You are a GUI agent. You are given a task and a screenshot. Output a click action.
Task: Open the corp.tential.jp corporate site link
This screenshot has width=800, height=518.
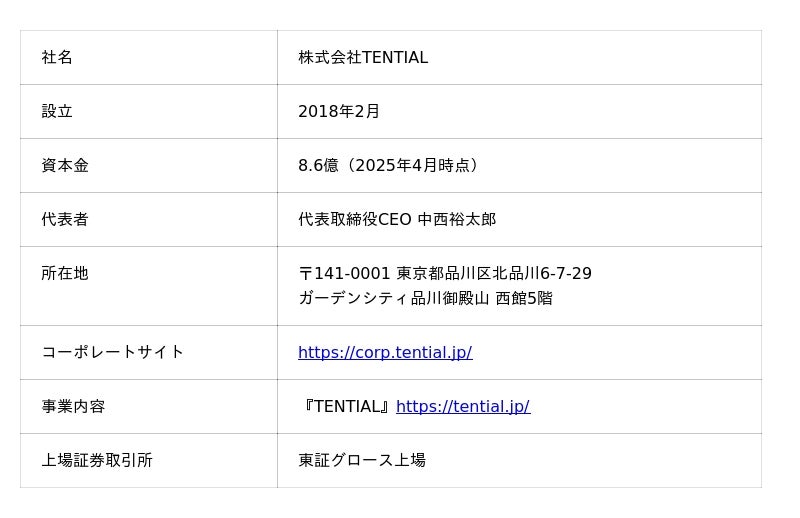click(x=385, y=352)
